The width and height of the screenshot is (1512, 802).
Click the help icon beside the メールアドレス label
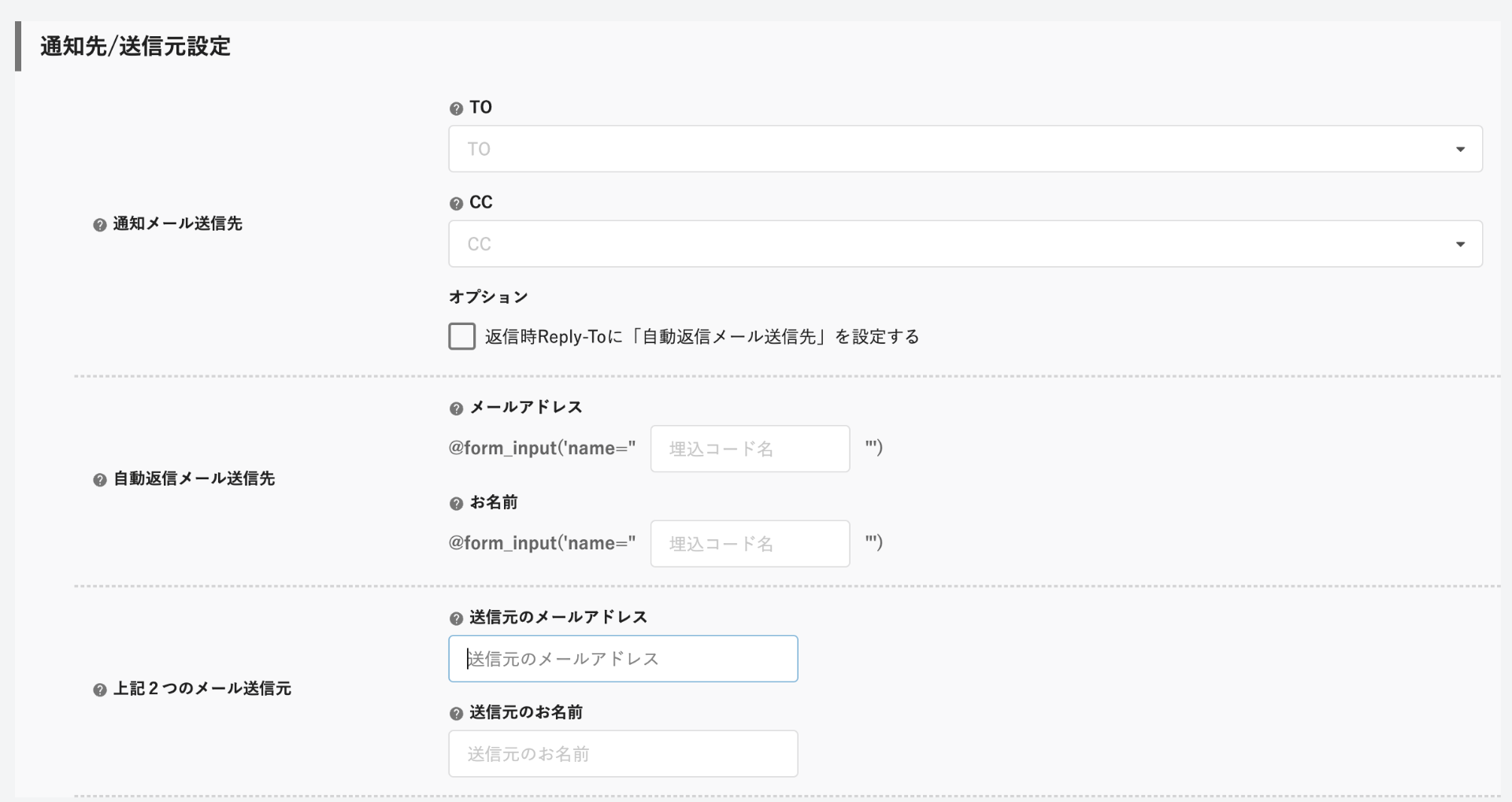456,408
